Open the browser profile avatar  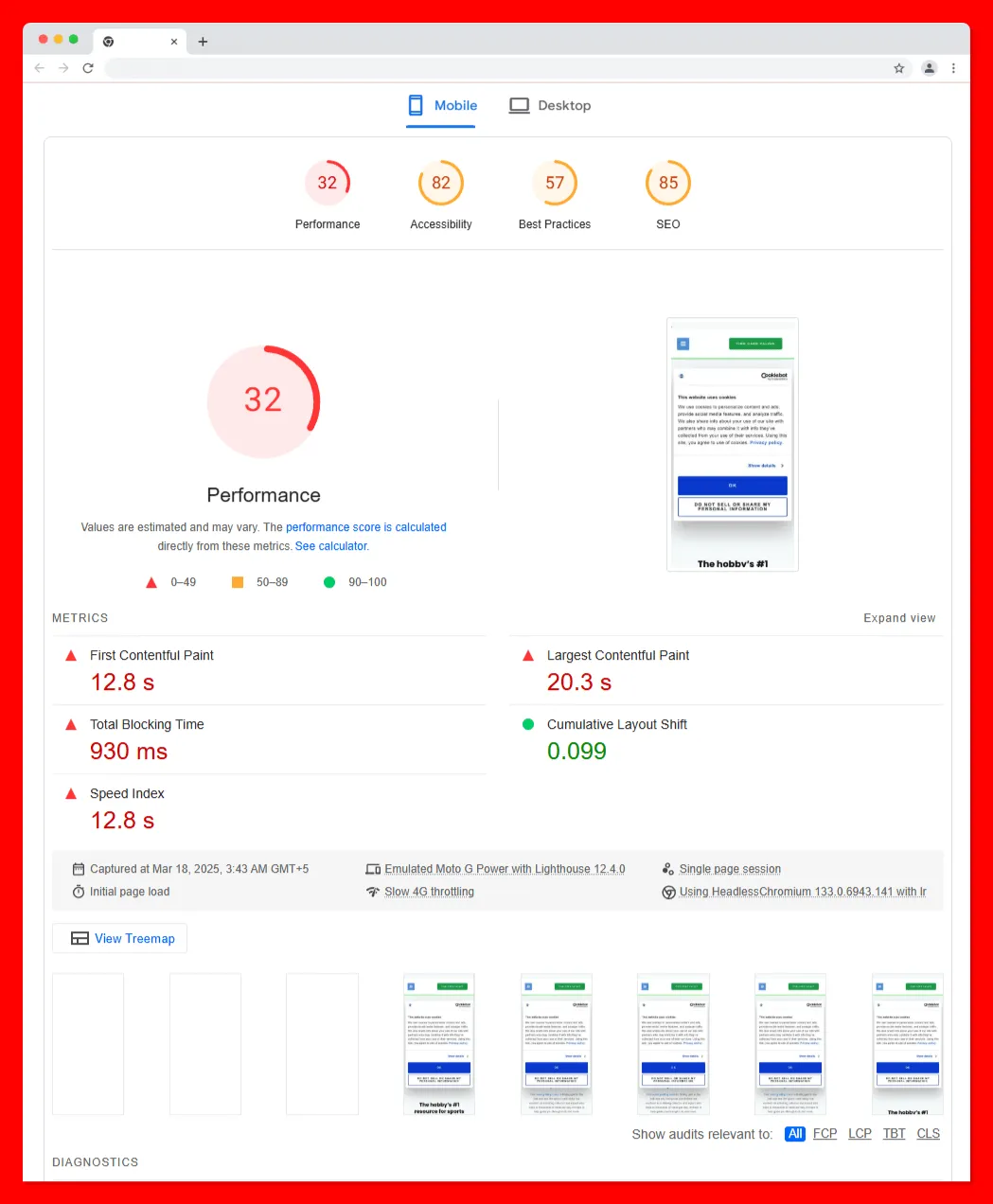(x=930, y=68)
